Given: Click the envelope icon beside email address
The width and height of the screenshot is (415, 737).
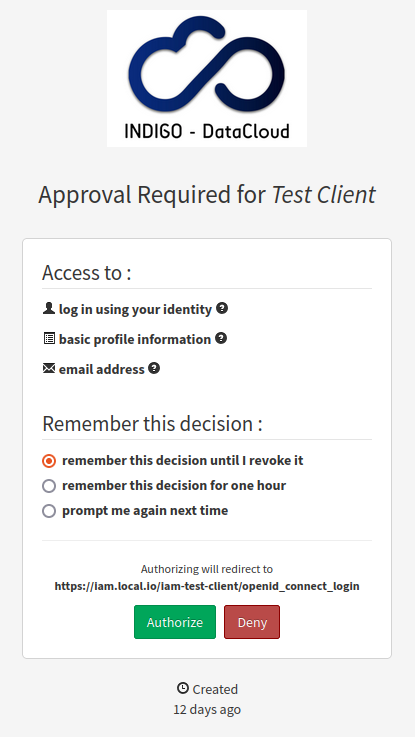Looking at the screenshot, I should [49, 368].
